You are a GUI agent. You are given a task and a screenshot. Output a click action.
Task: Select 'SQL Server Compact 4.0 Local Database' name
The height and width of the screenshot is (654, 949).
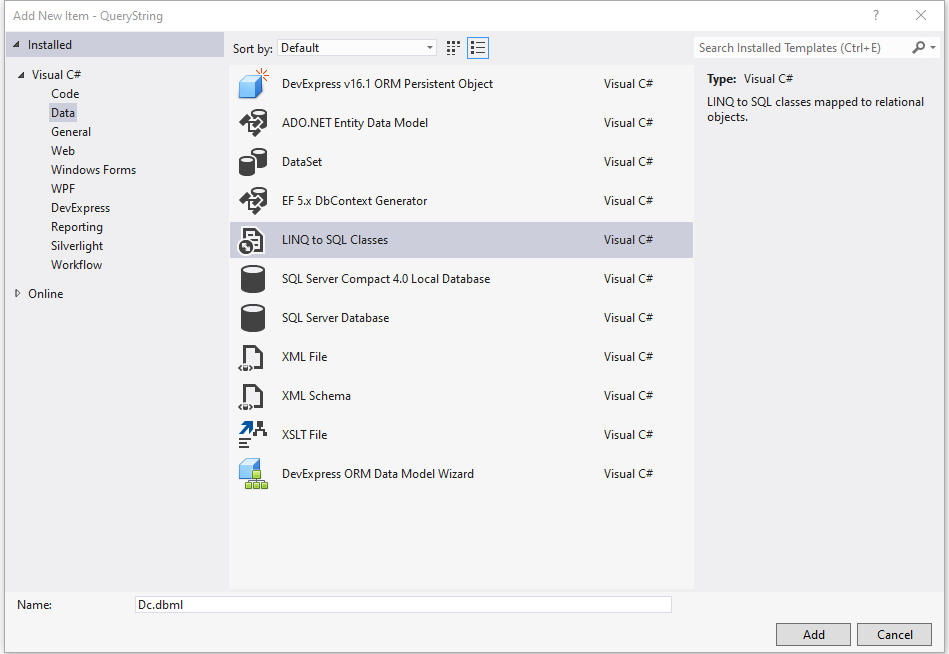pos(386,279)
